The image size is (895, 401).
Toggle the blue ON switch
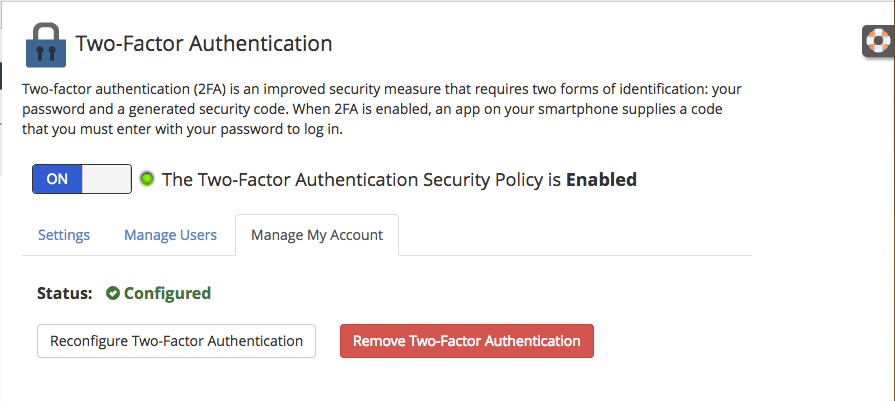point(58,179)
